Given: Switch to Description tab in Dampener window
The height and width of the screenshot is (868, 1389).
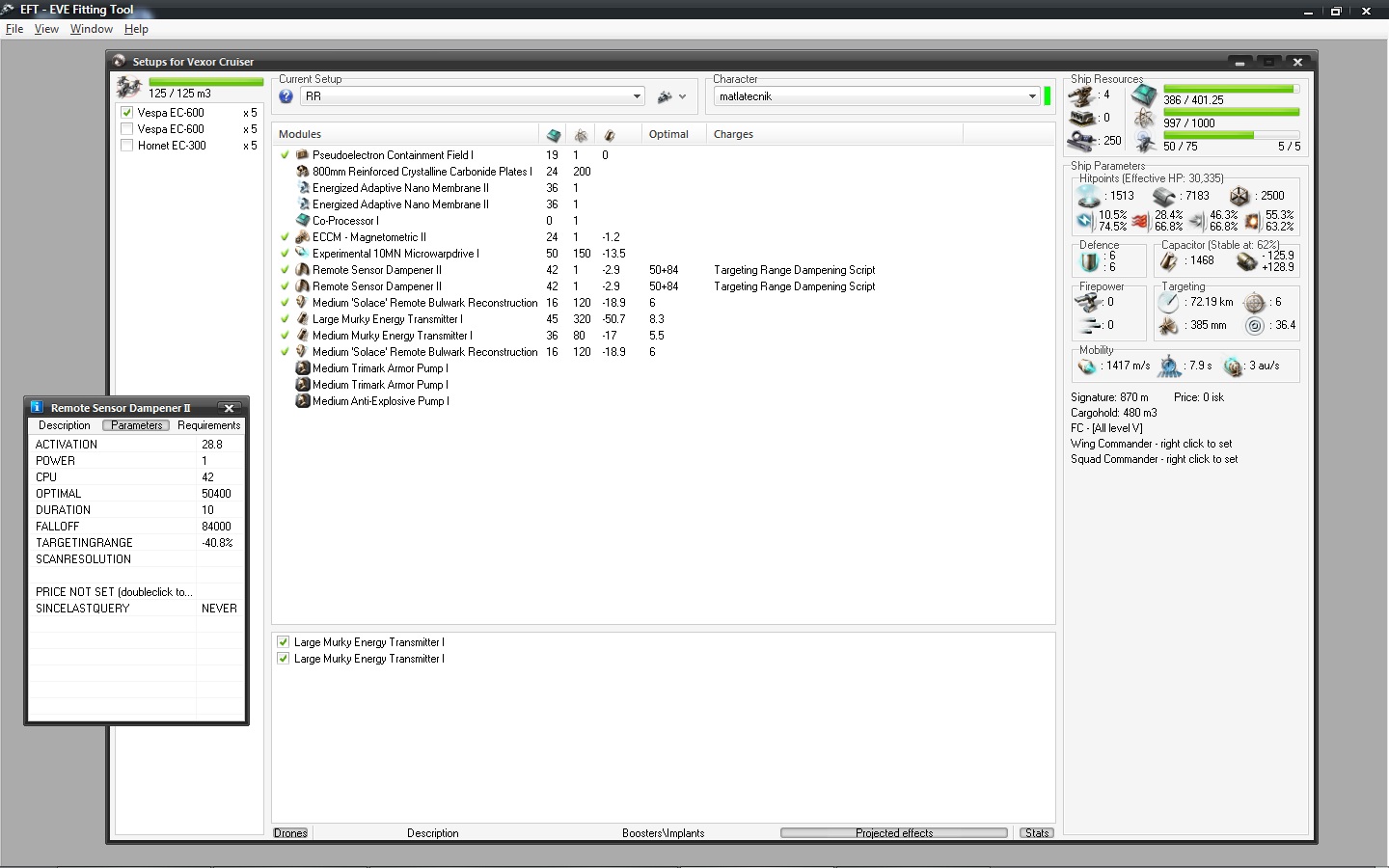Looking at the screenshot, I should point(65,425).
